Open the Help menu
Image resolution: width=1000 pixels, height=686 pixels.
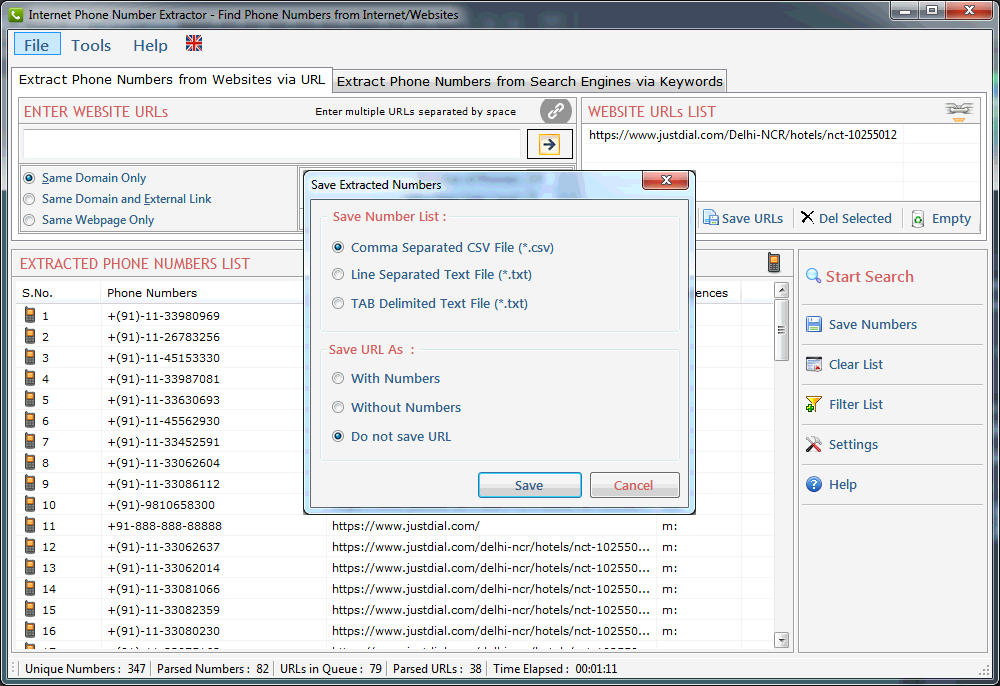(151, 45)
